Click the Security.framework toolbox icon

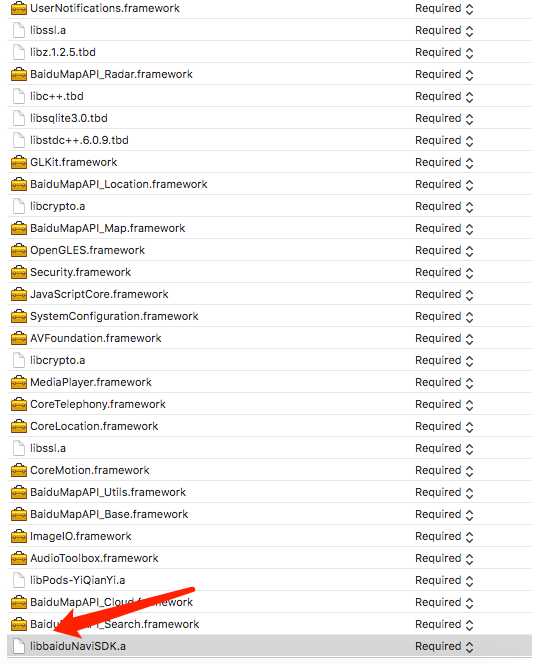point(19,273)
